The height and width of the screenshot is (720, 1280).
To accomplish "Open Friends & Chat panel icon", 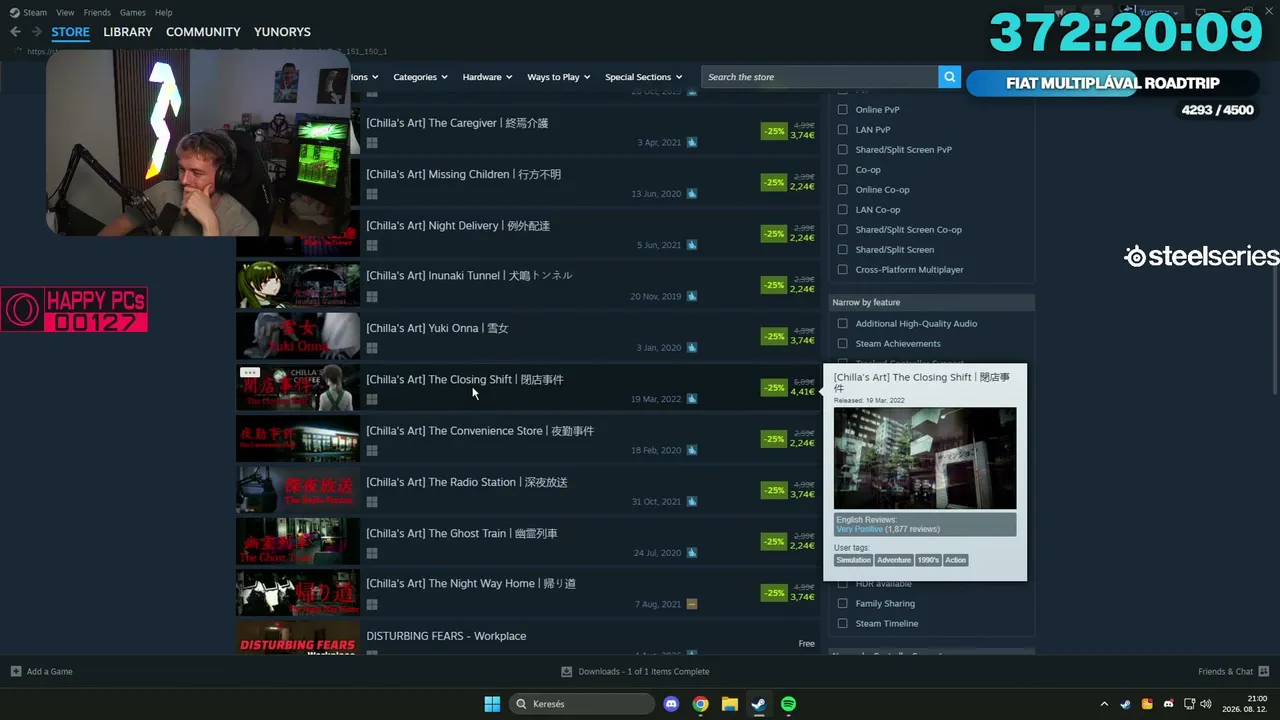I will coord(1264,671).
